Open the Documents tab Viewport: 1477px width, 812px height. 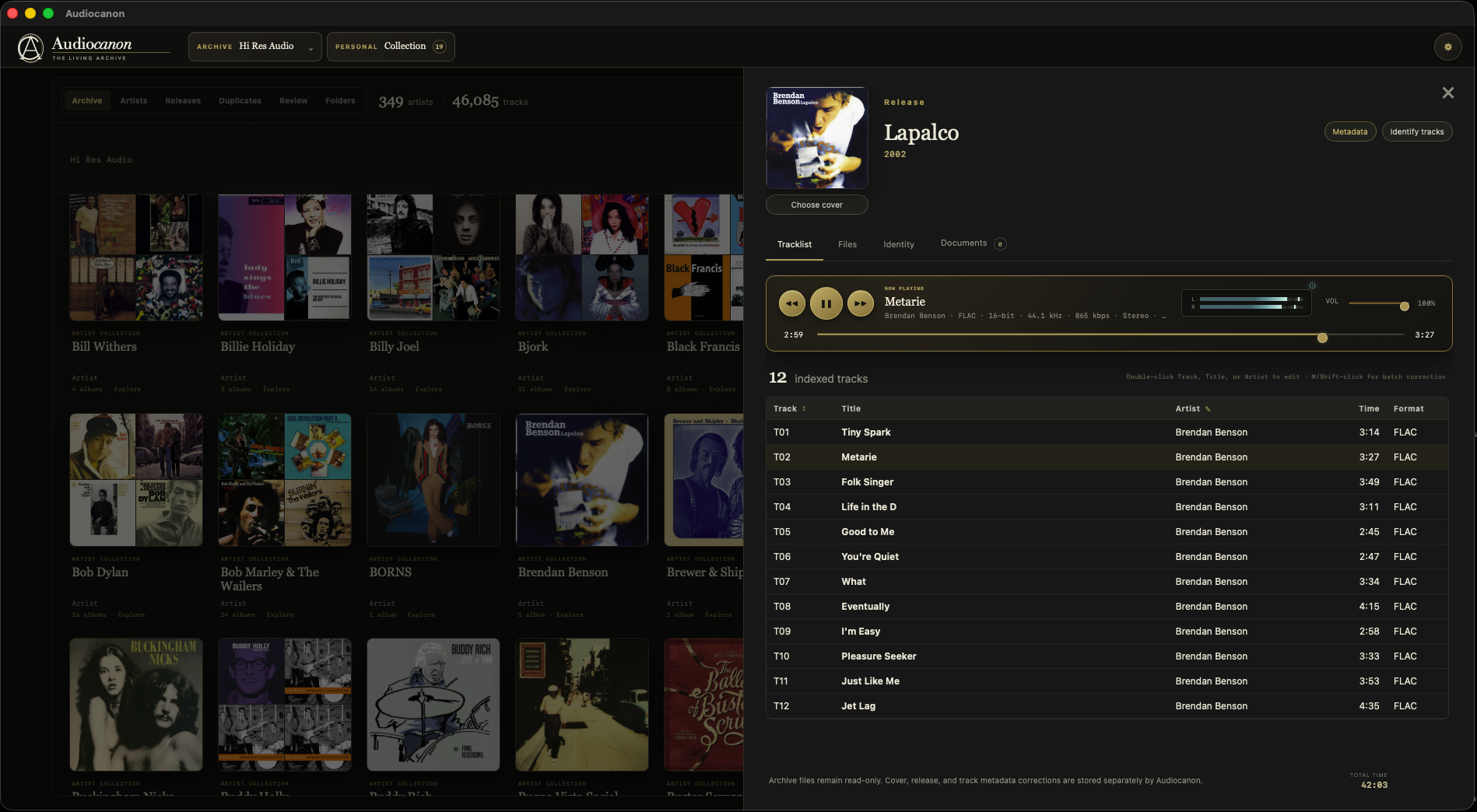pyautogui.click(x=973, y=243)
